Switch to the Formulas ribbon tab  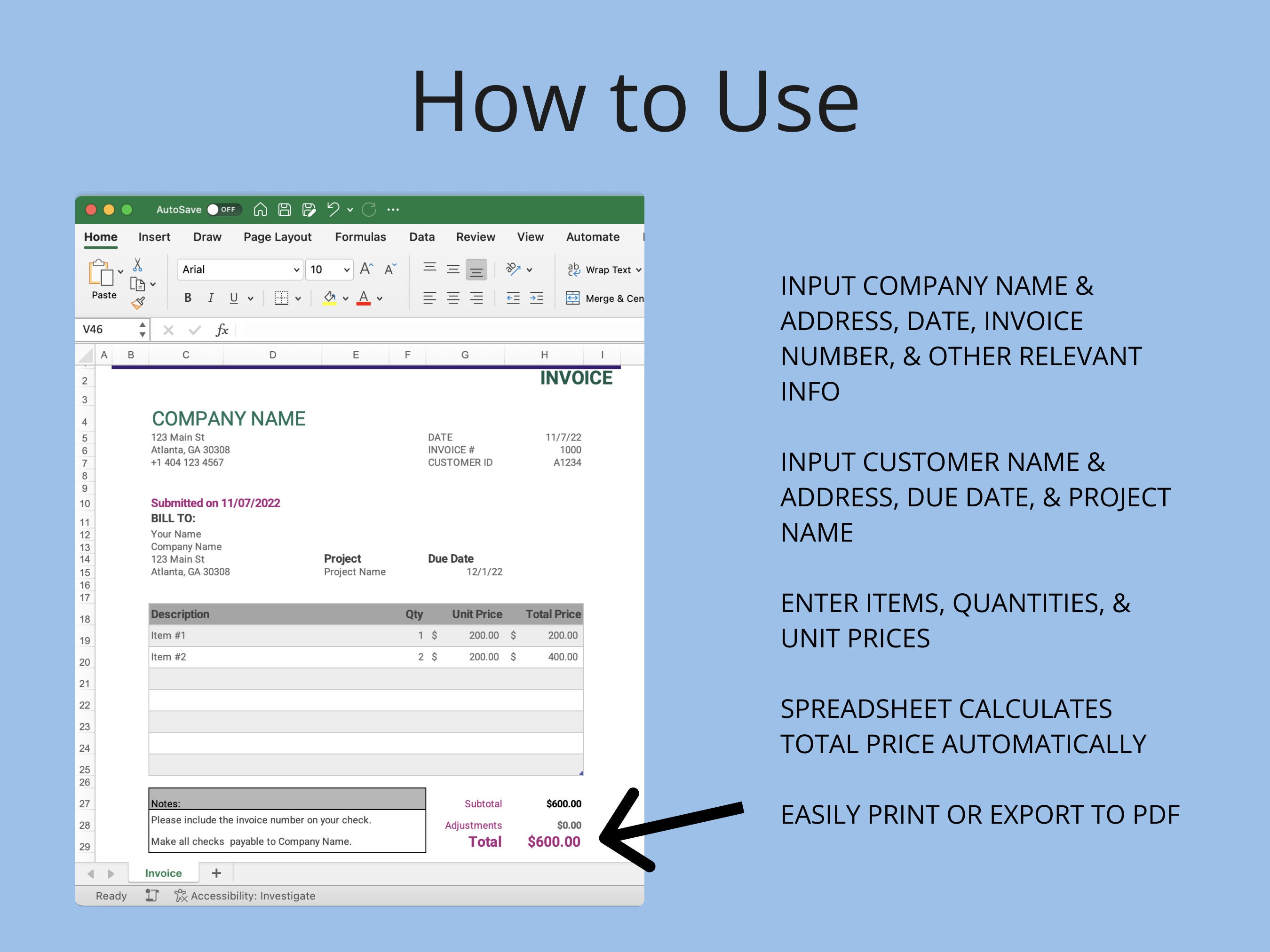pos(360,236)
